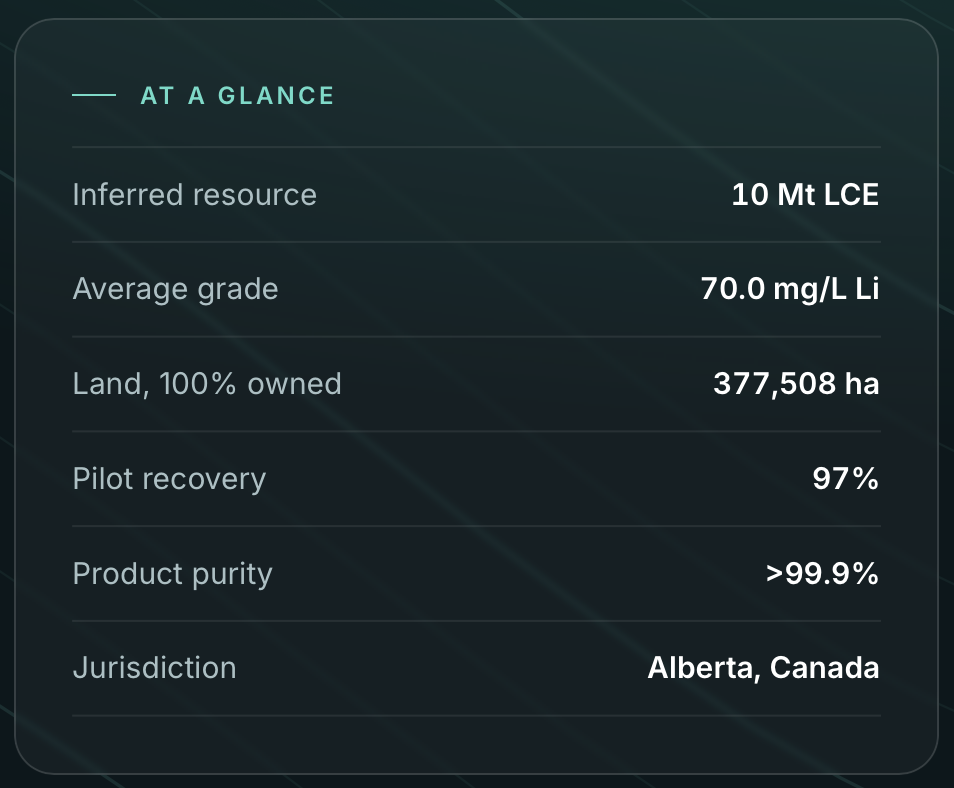This screenshot has height=788, width=954.
Task: Click the word GLANCE in heading
Action: (276, 96)
